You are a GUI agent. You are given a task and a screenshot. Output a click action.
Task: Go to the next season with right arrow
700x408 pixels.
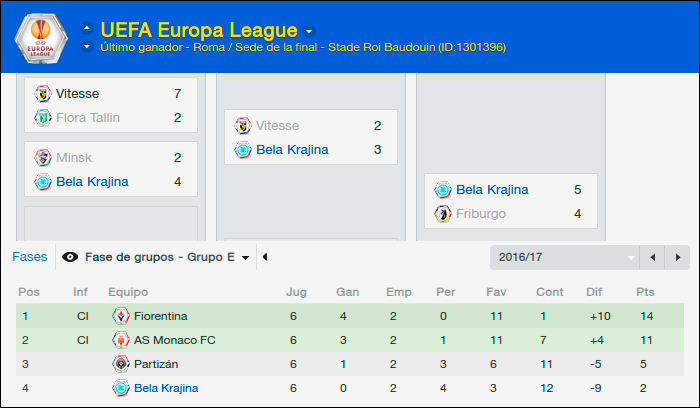coord(677,257)
